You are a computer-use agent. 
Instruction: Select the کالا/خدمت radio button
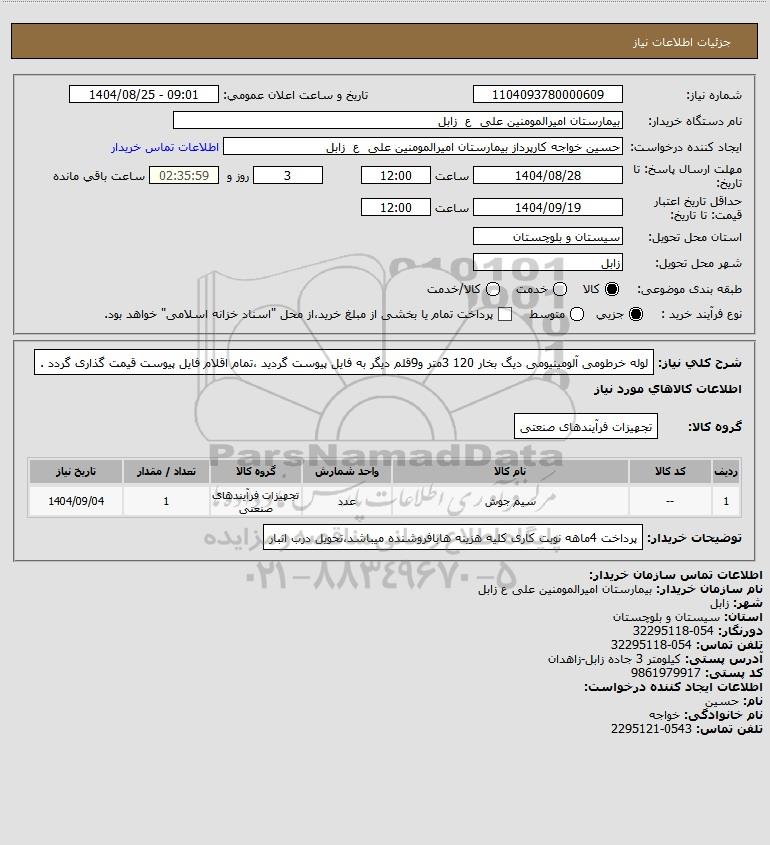[492, 289]
